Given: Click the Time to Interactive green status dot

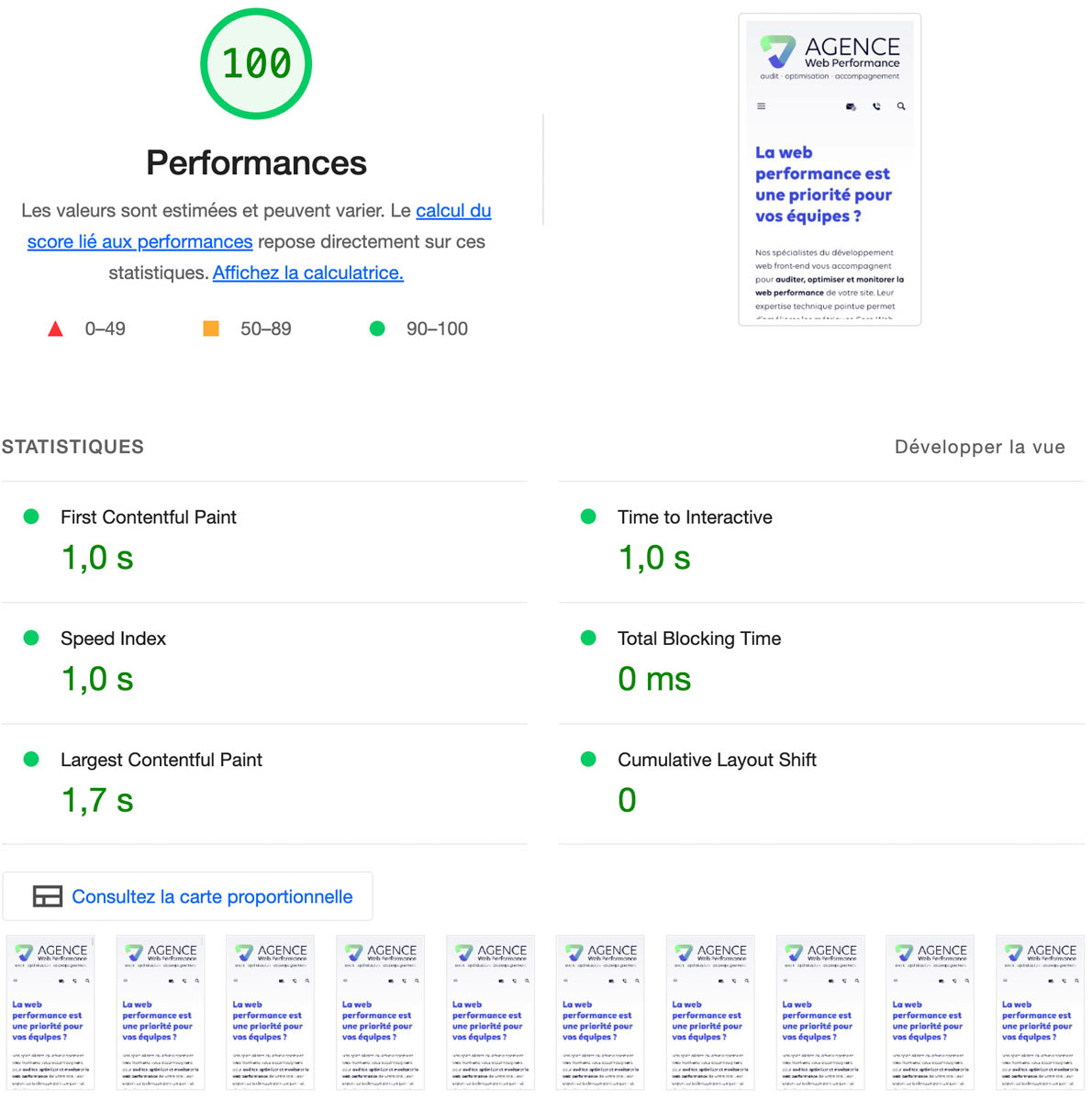Looking at the screenshot, I should point(589,517).
